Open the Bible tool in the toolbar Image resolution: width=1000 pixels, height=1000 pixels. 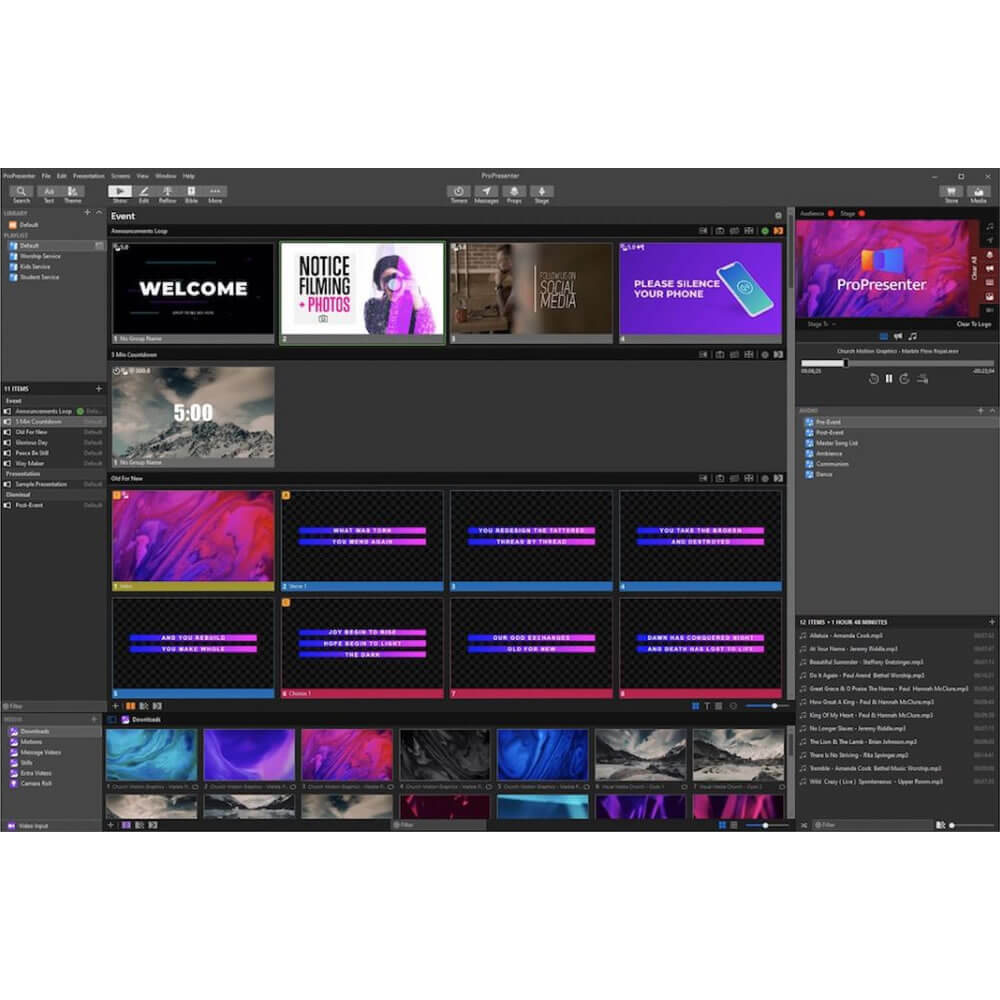point(190,192)
